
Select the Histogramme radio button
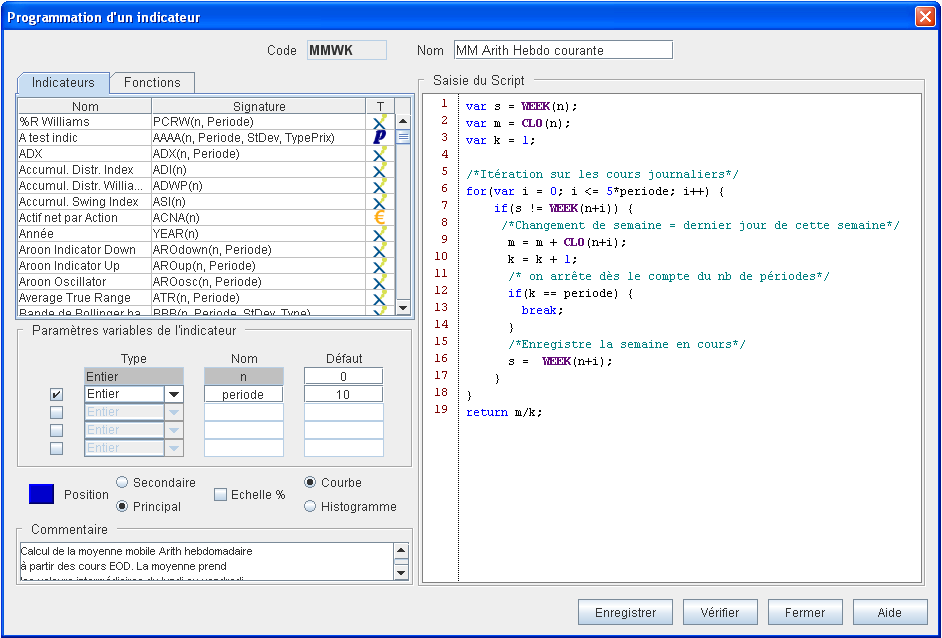tap(310, 507)
